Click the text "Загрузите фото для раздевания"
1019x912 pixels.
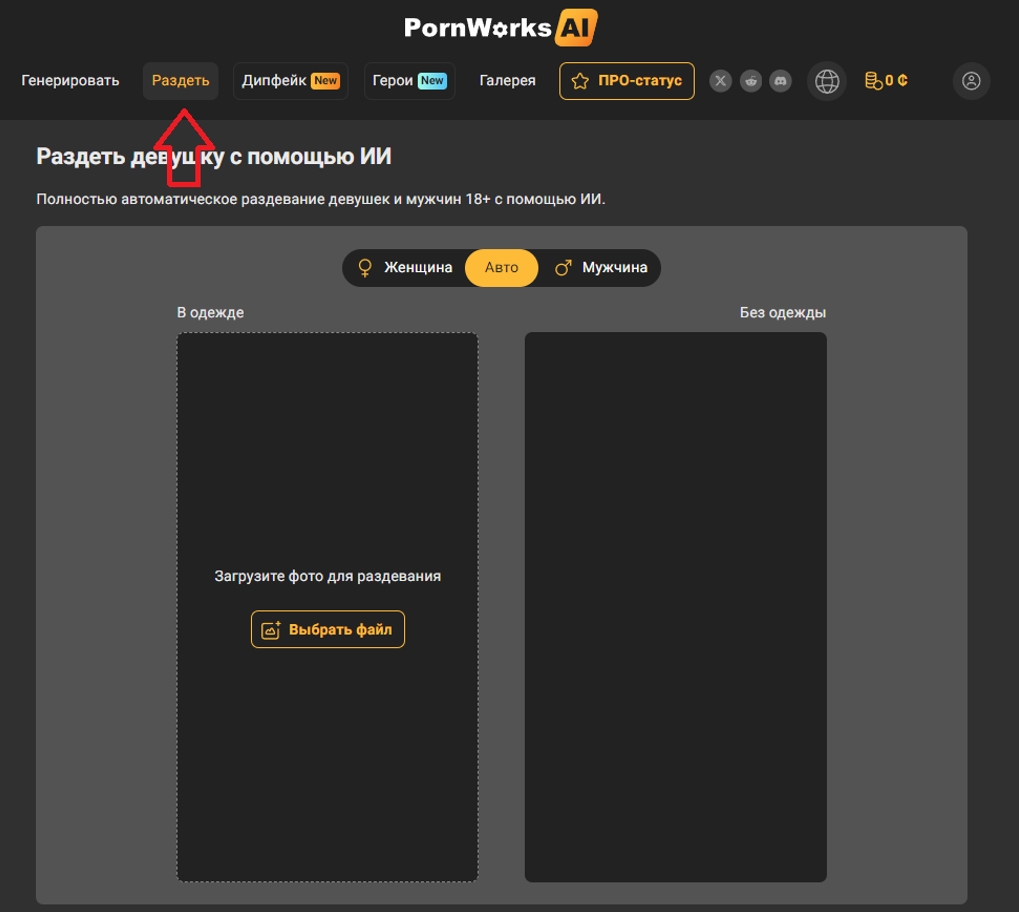(328, 576)
